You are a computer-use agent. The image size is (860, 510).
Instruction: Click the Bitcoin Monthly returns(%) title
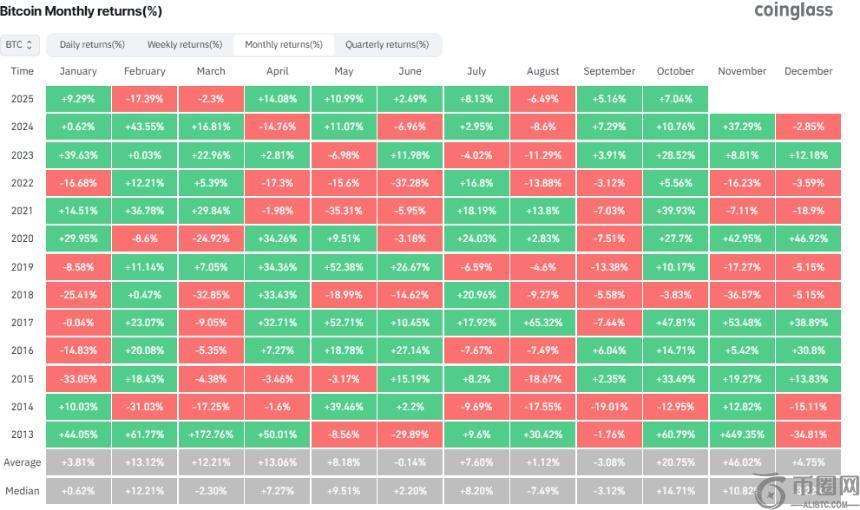tap(81, 11)
